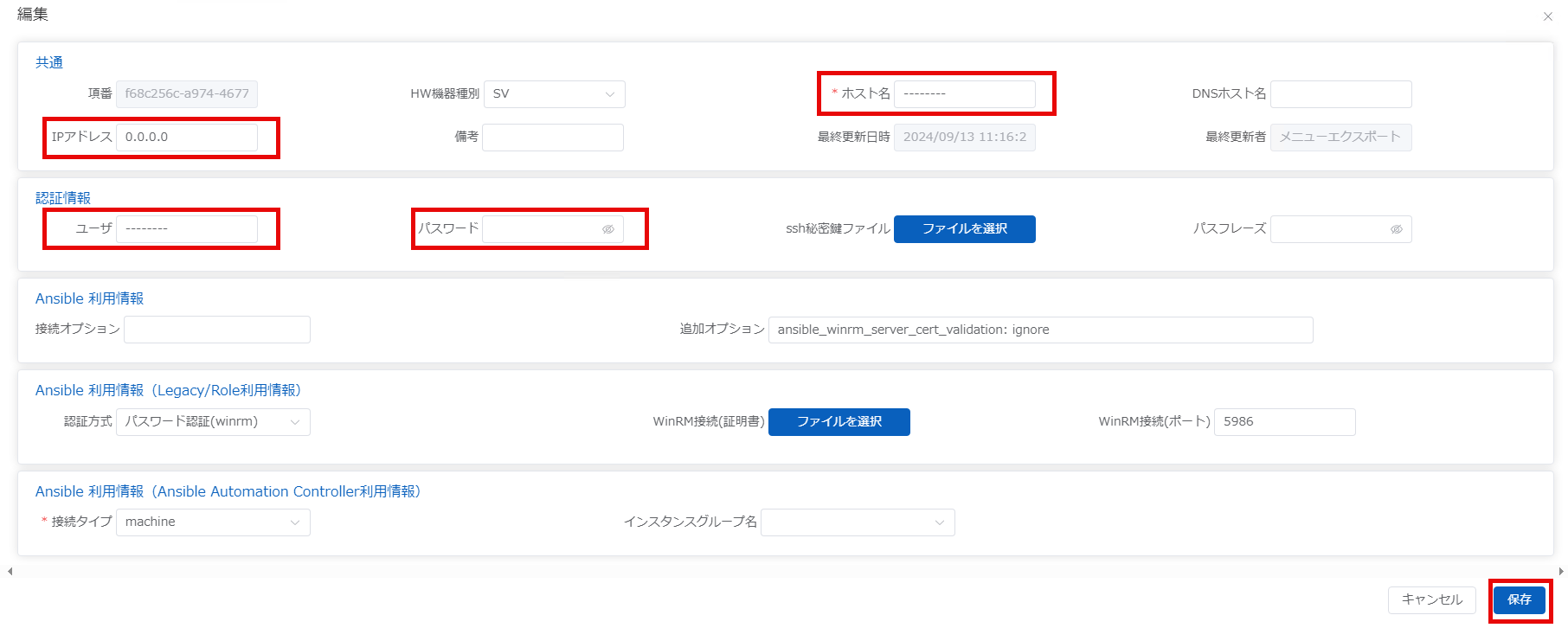Click the ユーザ text field
1568x628 pixels.
pyautogui.click(x=186, y=229)
